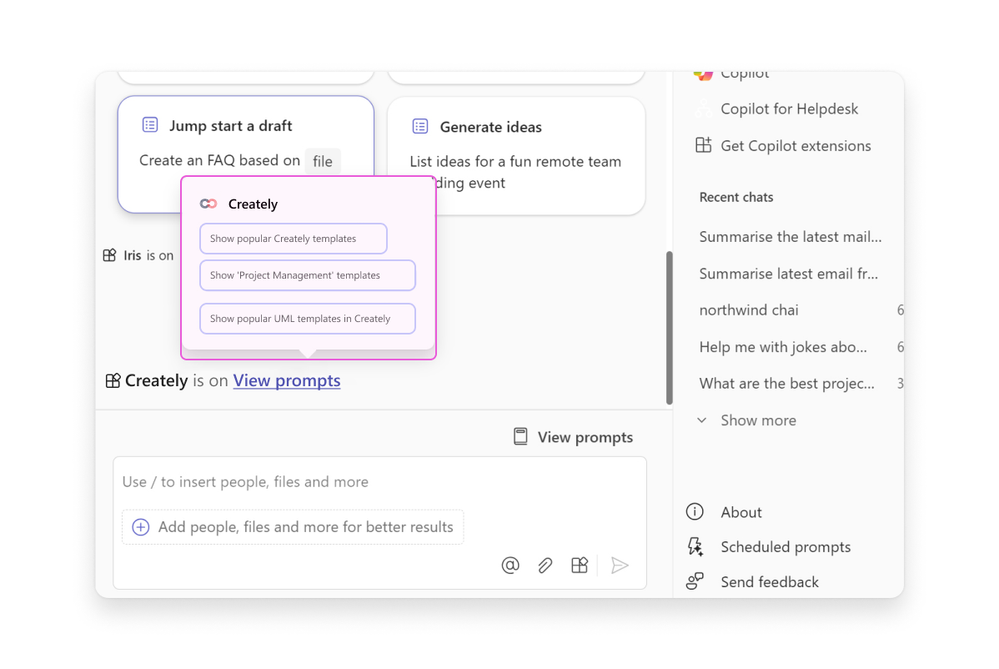
Task: Select 'Show popular UML templates in Creately'
Action: [x=308, y=319]
